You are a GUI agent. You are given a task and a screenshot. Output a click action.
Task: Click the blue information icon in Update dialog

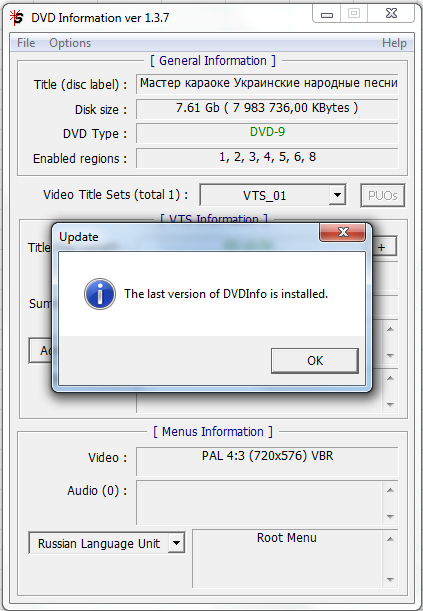[100, 294]
